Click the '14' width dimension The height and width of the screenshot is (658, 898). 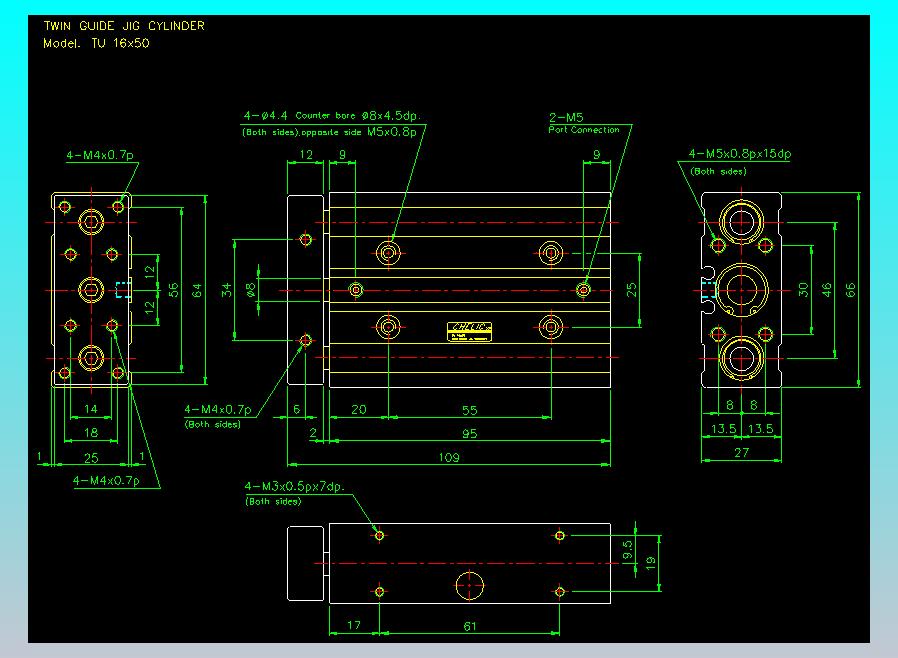tap(90, 409)
